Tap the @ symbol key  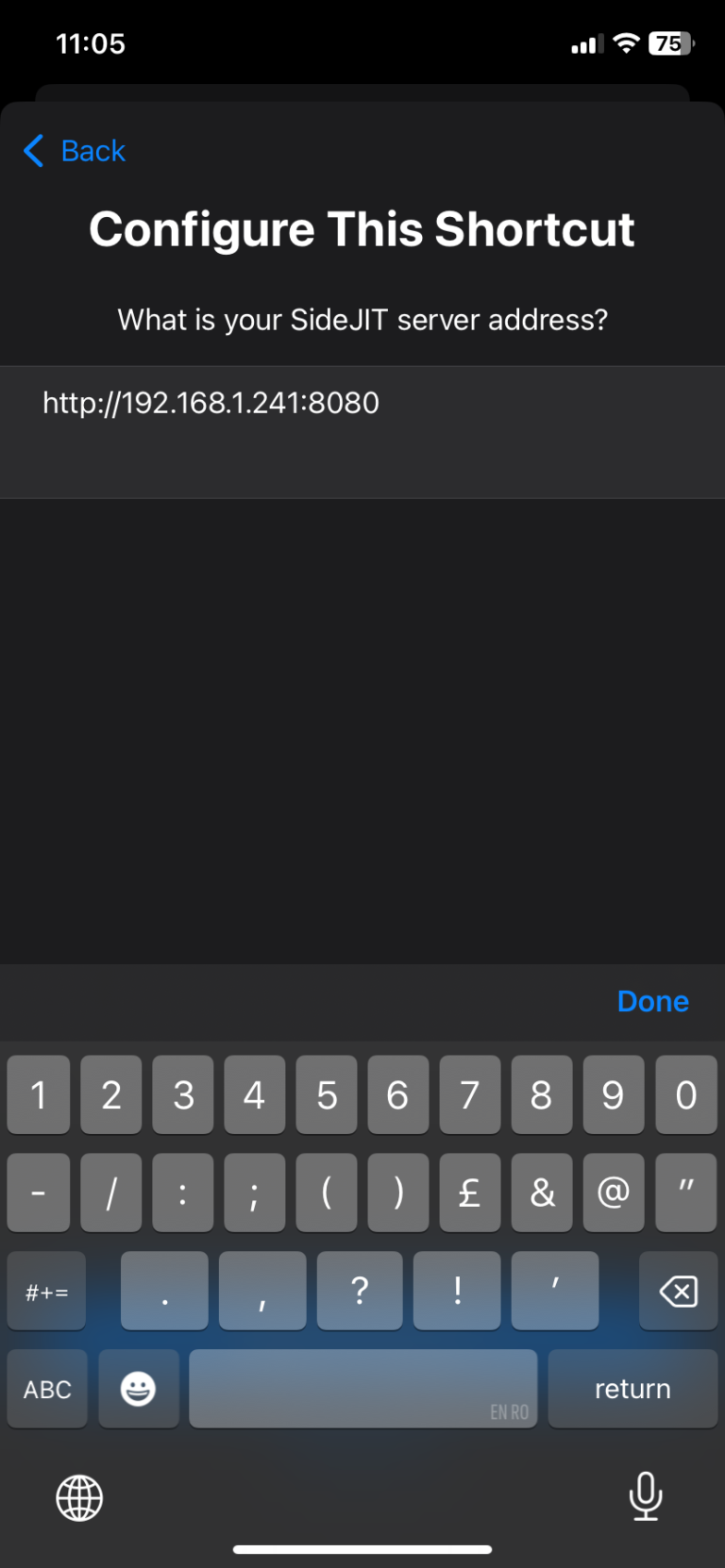[x=614, y=1193]
